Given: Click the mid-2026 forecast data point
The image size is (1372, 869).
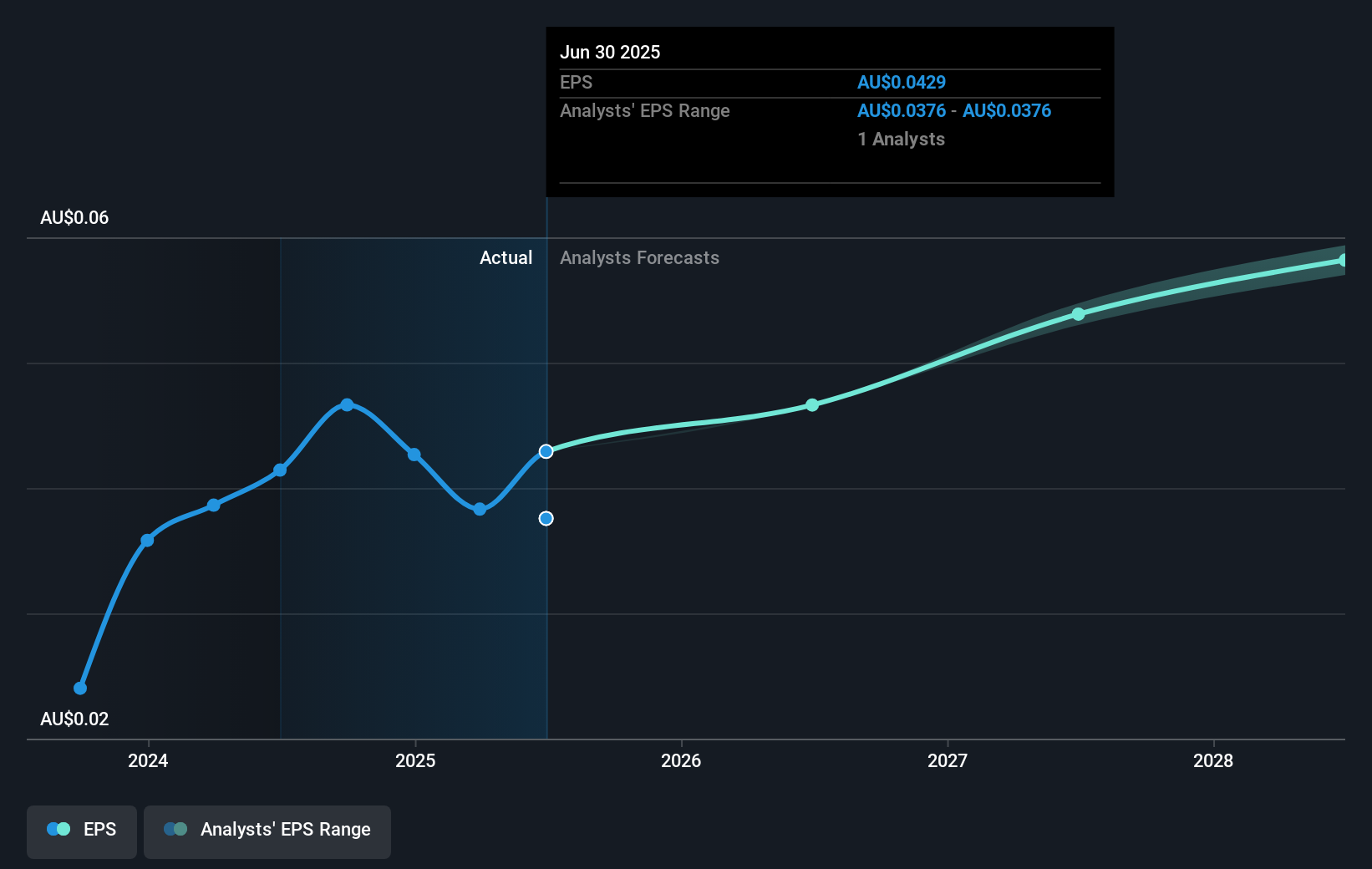Looking at the screenshot, I should tap(810, 405).
